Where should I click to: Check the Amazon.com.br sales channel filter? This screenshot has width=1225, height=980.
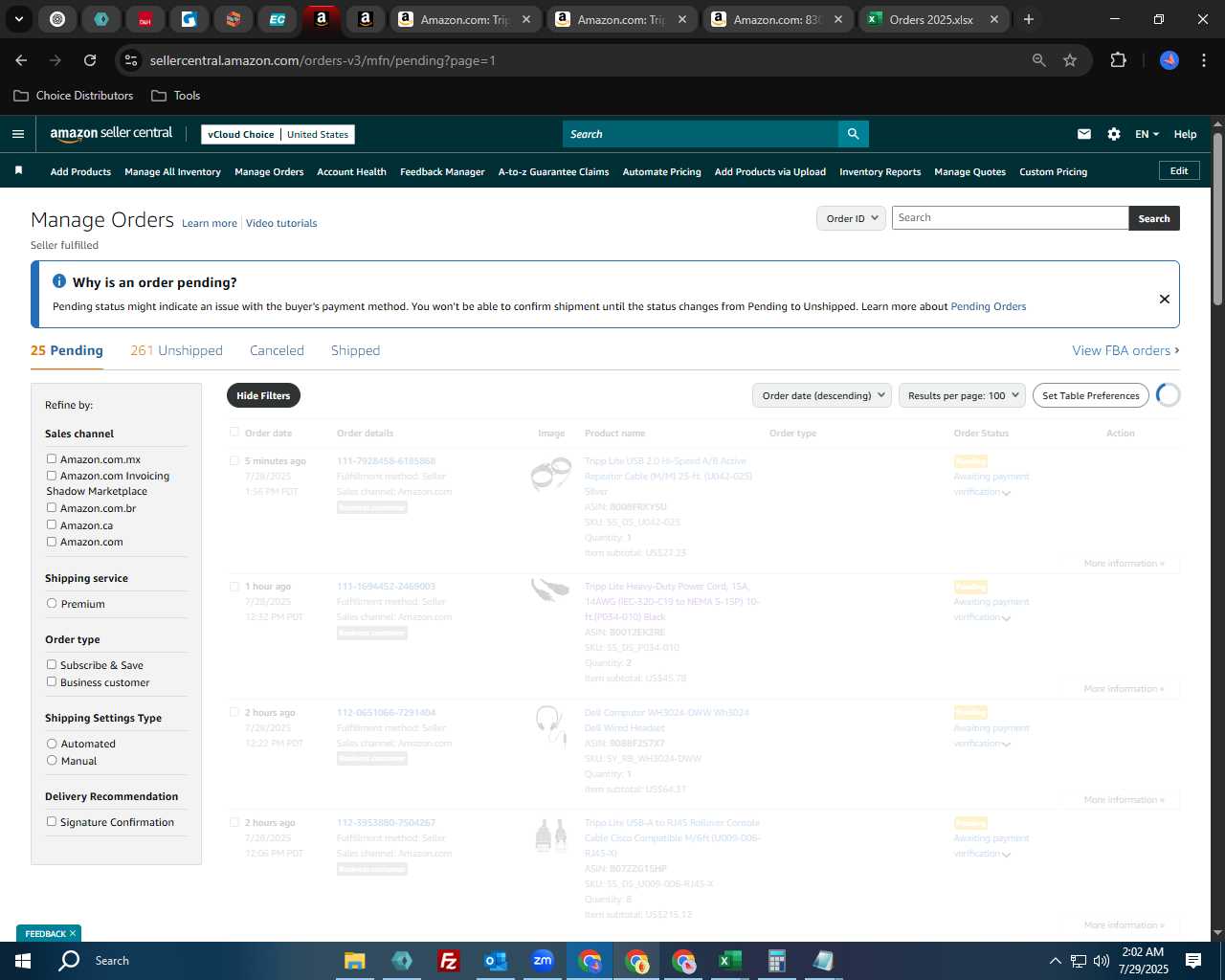[52, 507]
